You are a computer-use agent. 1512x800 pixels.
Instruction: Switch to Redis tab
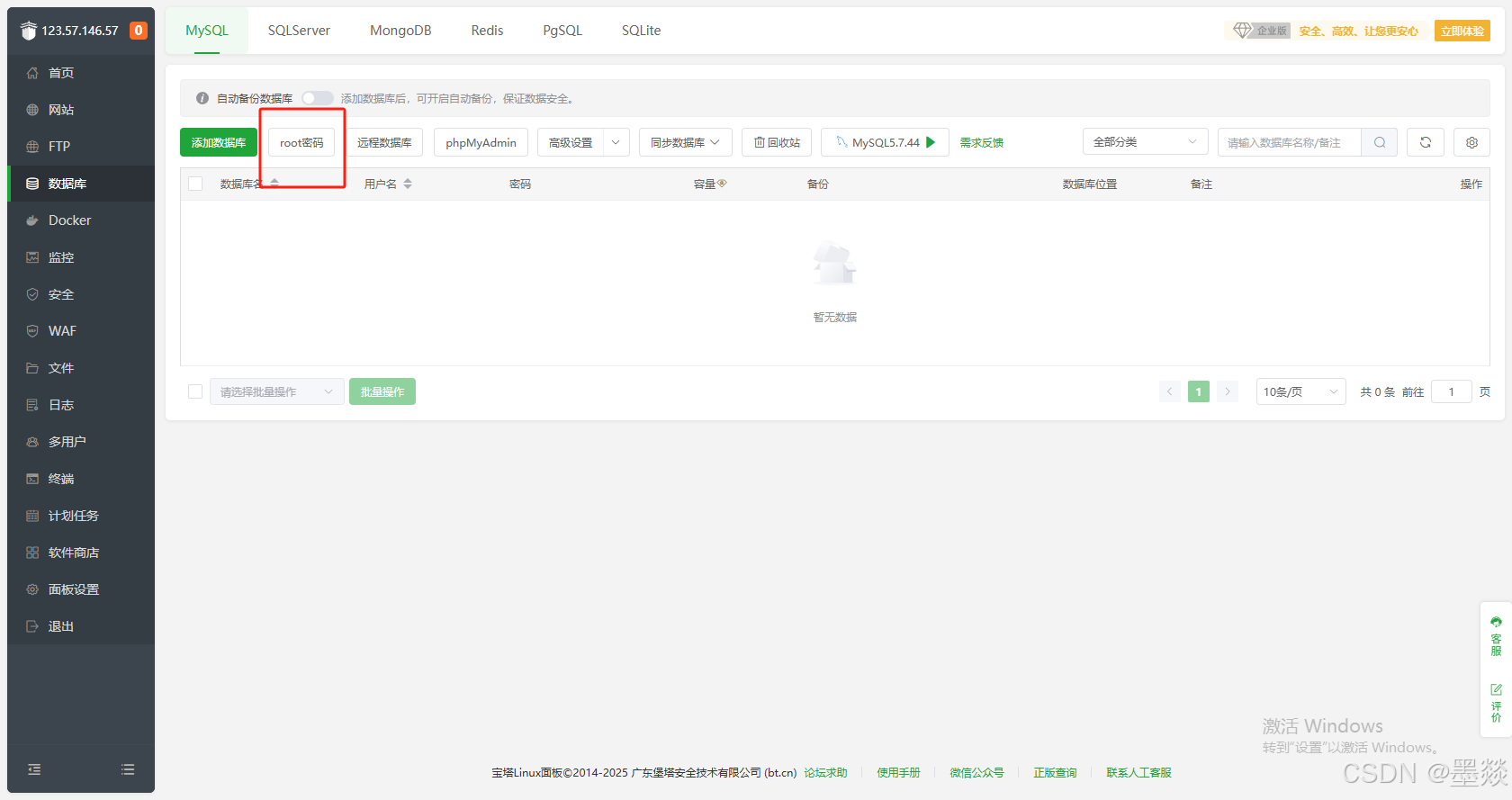coord(487,31)
